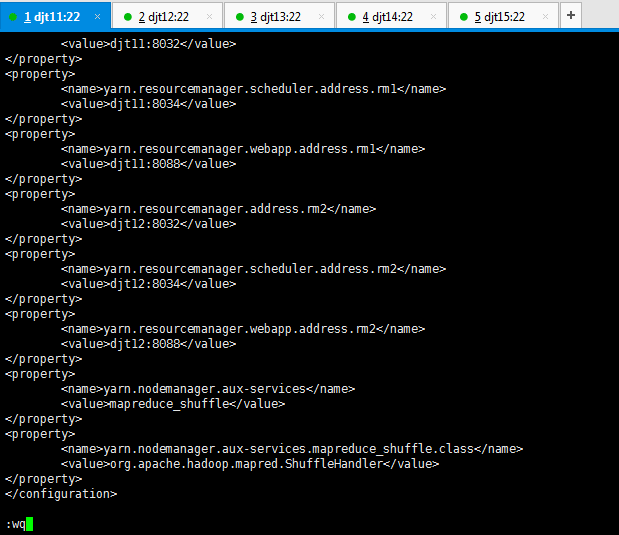The width and height of the screenshot is (619, 535).
Task: Click yarn.resourcemanager.webapp.address.rm2 name line
Action: coord(243,329)
